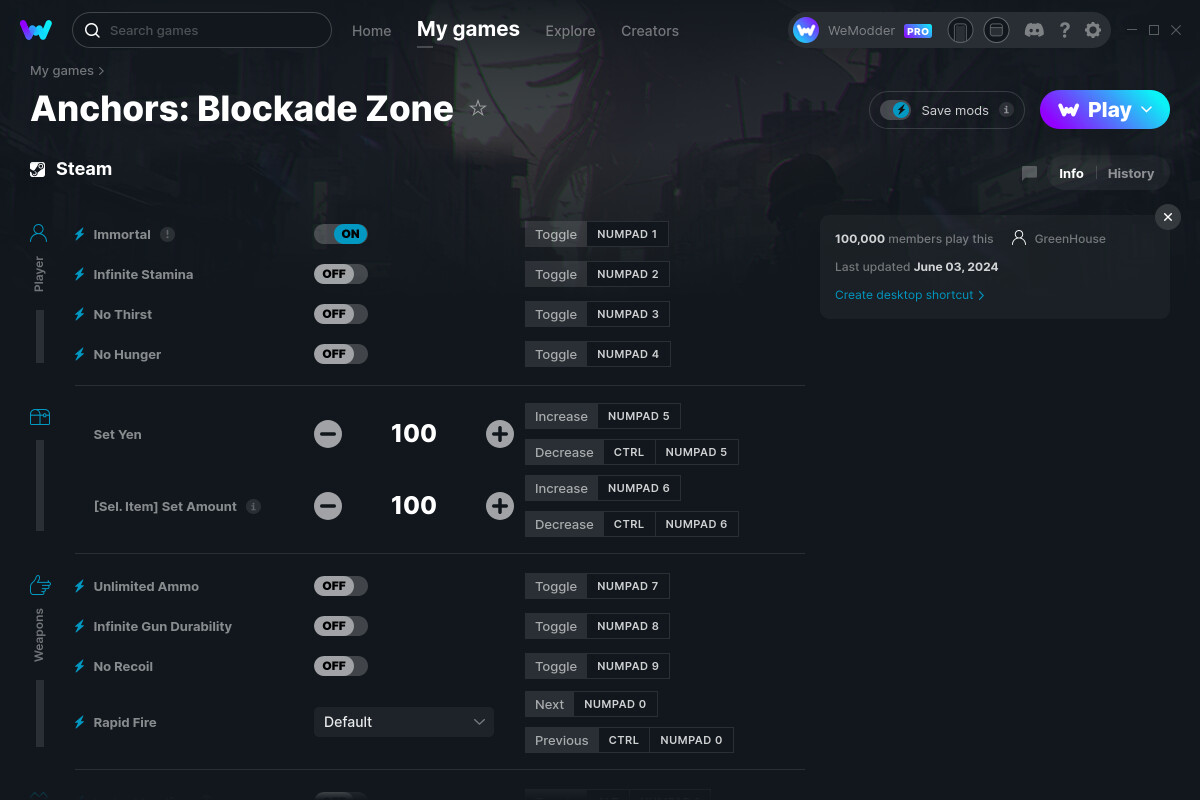Switch to the History tab
Screen dimensions: 1200x800
pyautogui.click(x=1130, y=173)
